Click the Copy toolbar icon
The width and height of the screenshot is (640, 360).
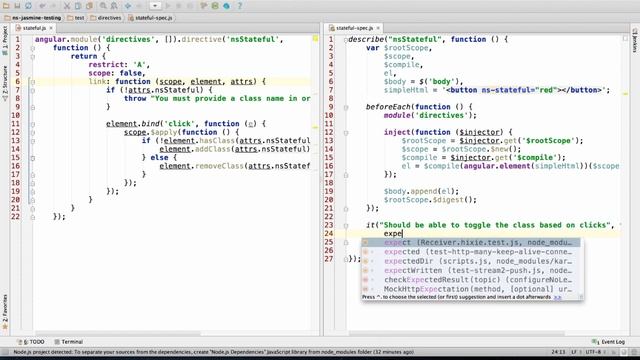(78, 6)
